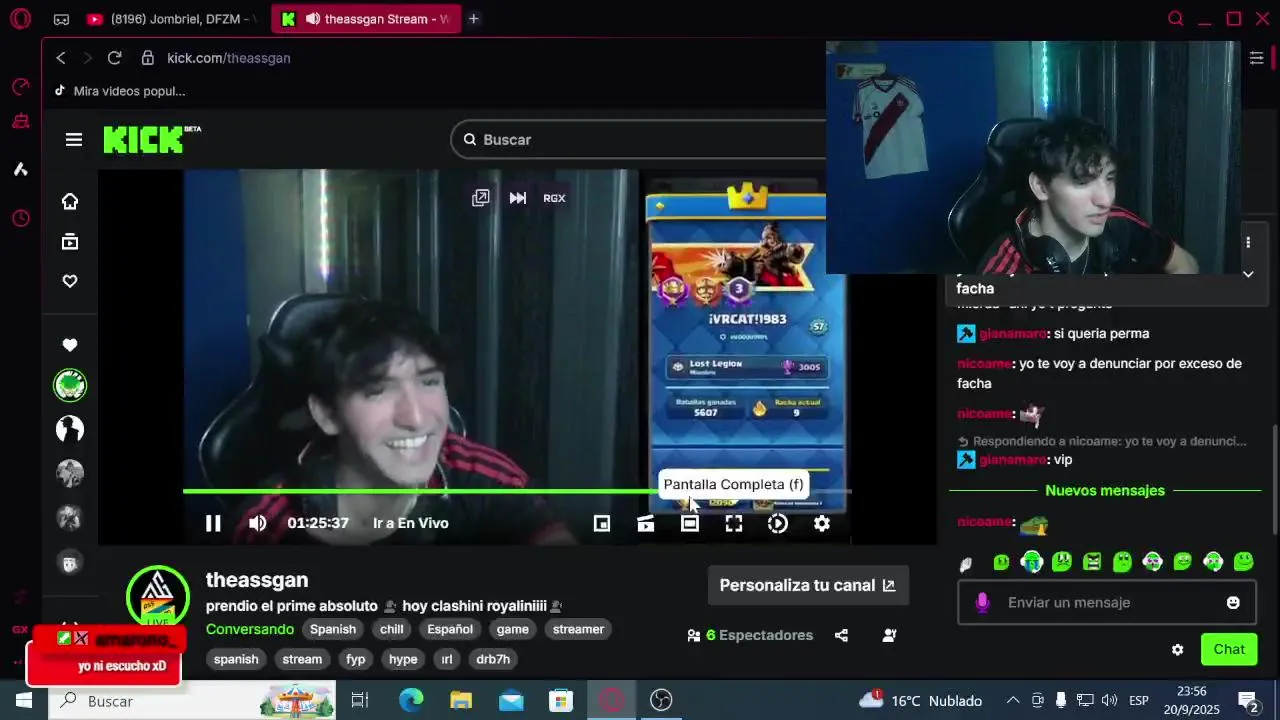Image resolution: width=1280 pixels, height=720 pixels.
Task: Mute the stream with the speaker icon
Action: 257,523
